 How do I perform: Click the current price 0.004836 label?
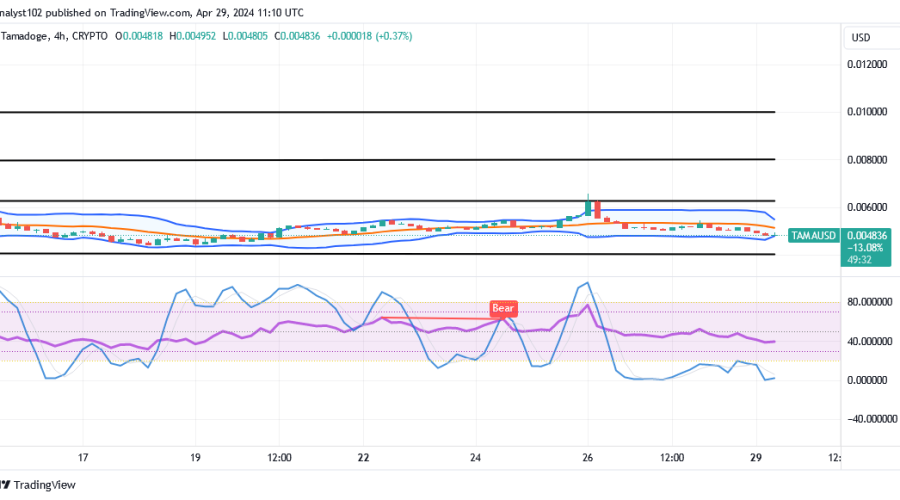[867, 235]
